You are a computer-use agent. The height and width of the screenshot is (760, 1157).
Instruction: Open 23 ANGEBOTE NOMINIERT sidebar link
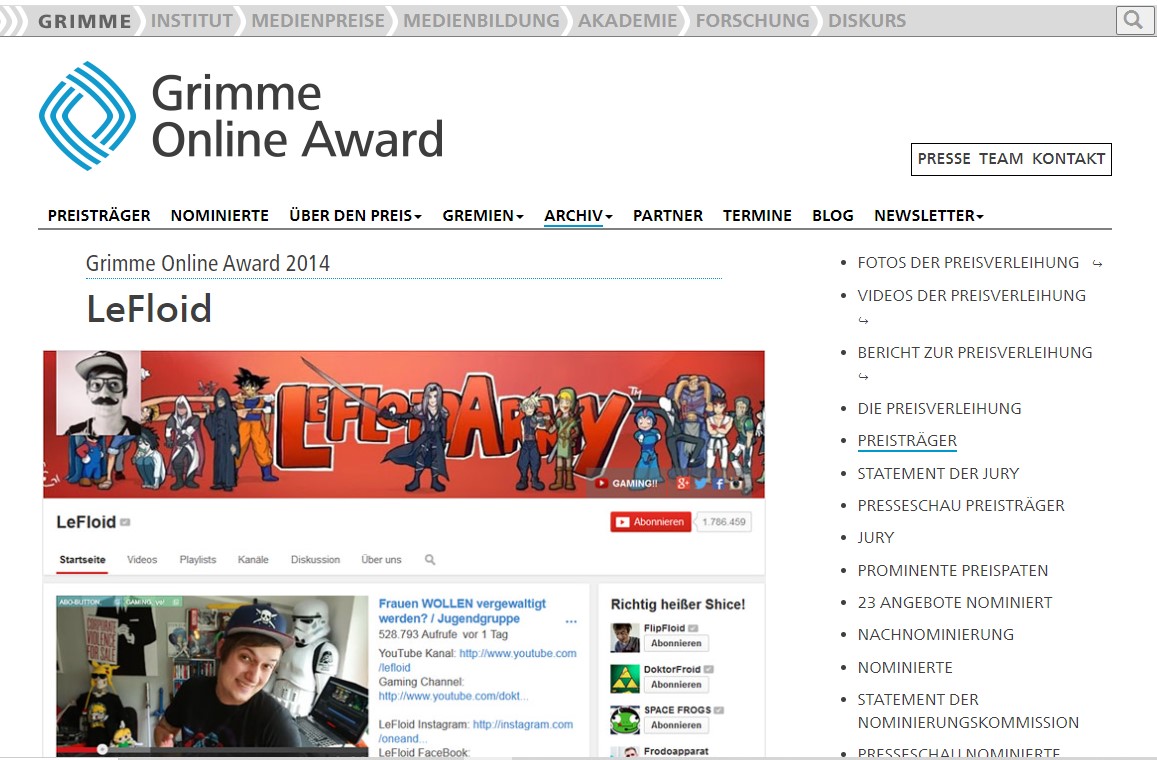(x=955, y=603)
